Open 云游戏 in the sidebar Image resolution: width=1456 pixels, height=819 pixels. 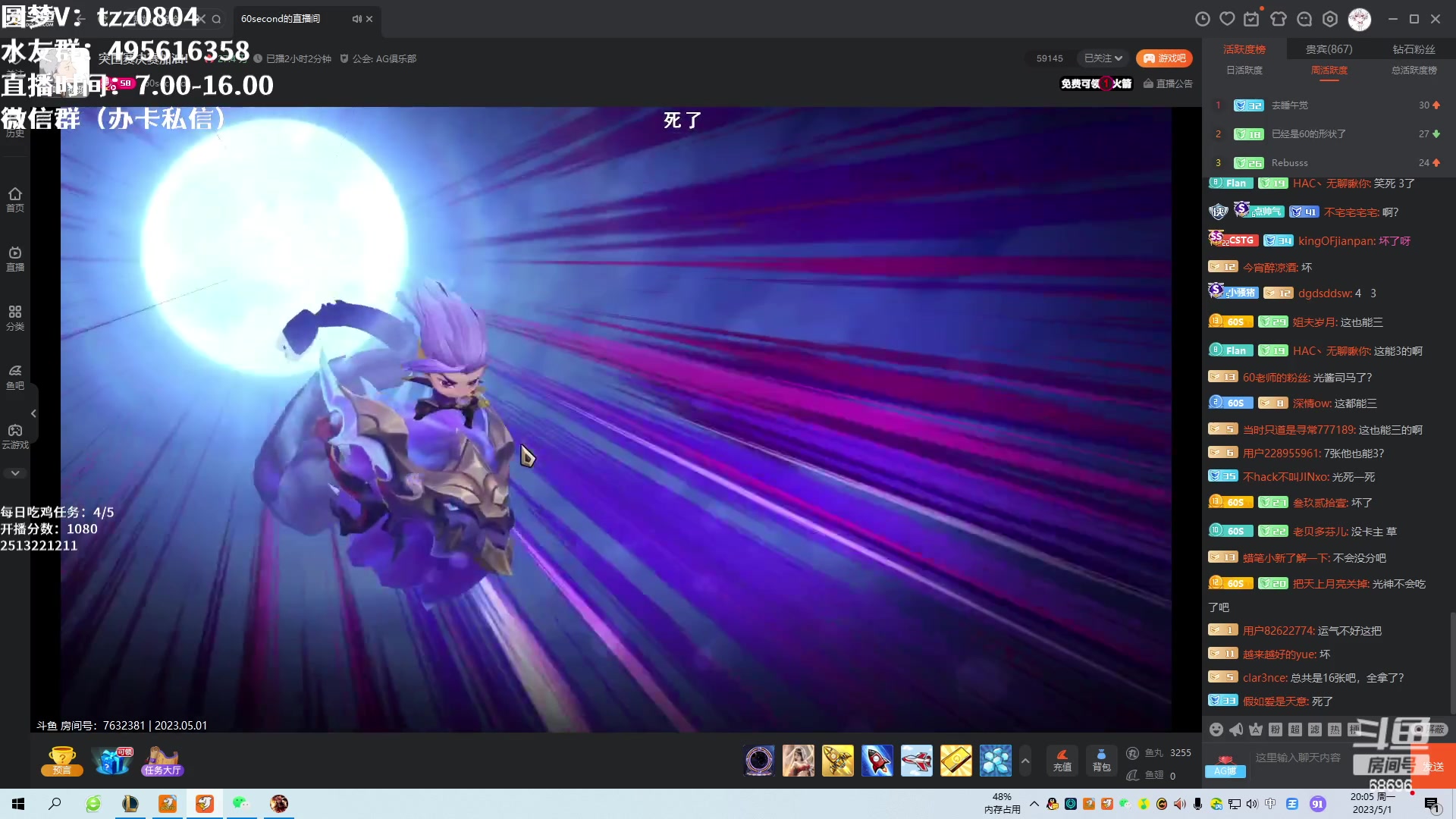coord(15,436)
